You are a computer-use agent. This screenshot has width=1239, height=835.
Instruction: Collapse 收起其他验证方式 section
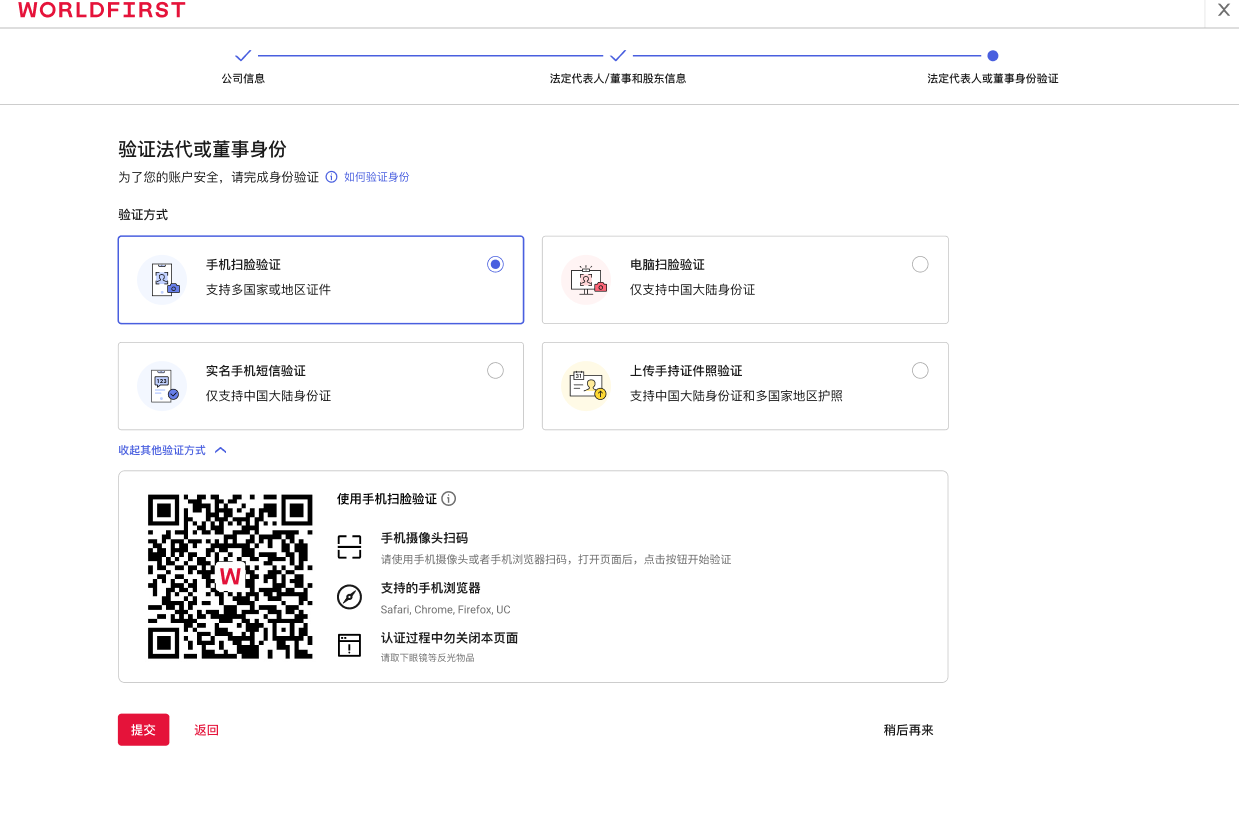[174, 450]
